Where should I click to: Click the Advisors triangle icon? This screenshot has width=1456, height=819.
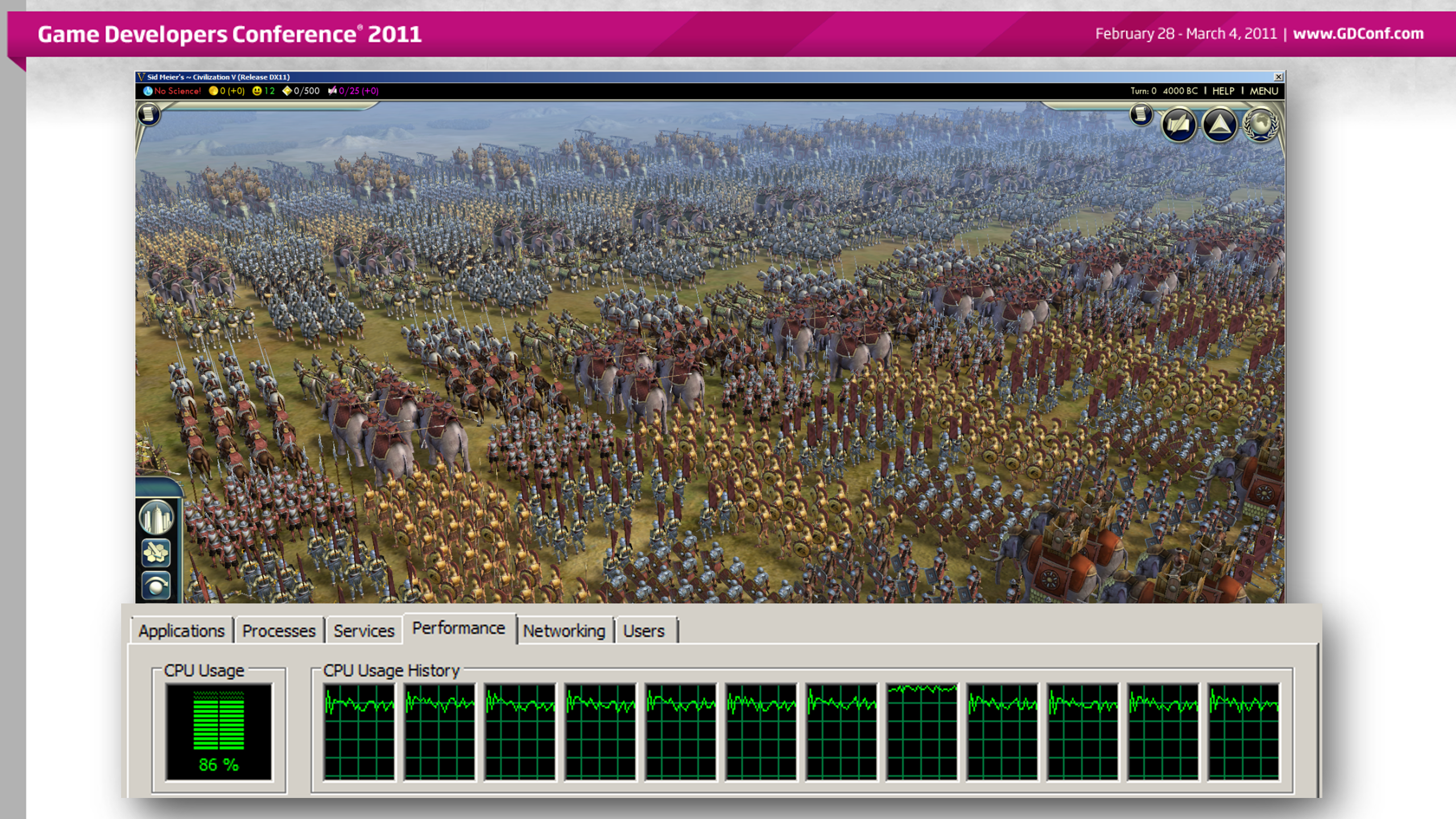click(x=1219, y=125)
